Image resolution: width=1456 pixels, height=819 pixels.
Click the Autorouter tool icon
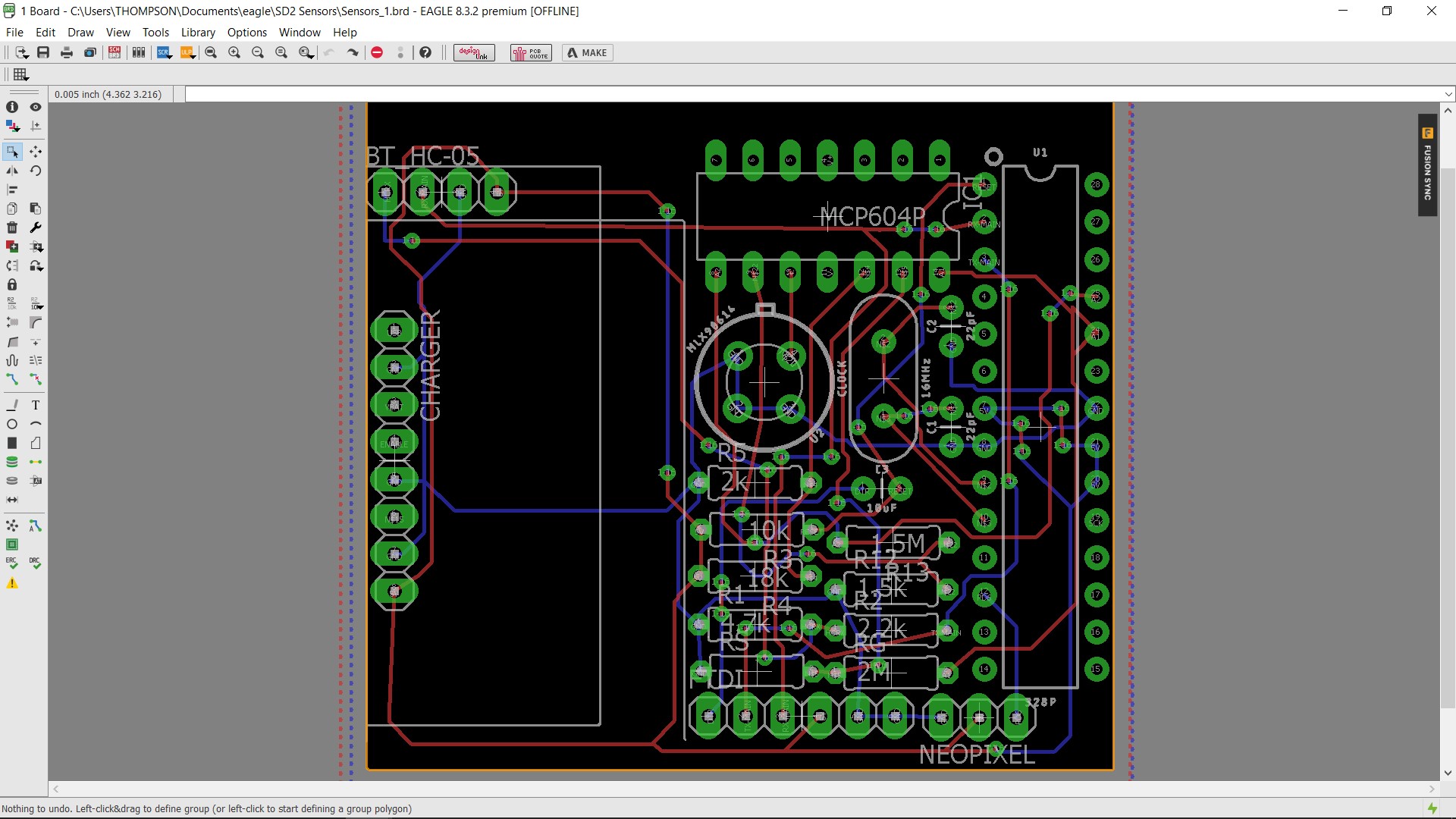tap(36, 526)
